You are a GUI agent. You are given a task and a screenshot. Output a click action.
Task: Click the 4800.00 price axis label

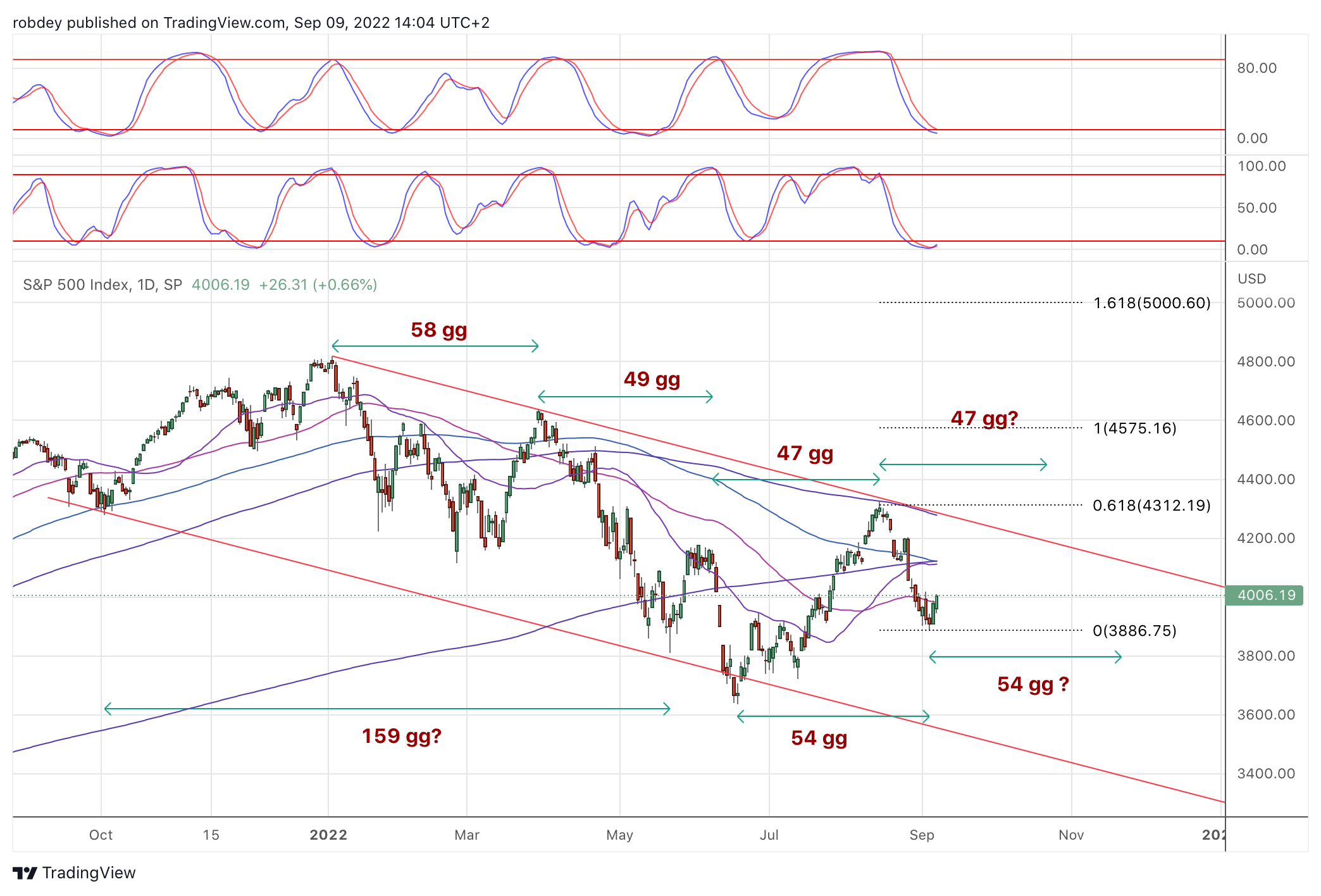[1267, 362]
